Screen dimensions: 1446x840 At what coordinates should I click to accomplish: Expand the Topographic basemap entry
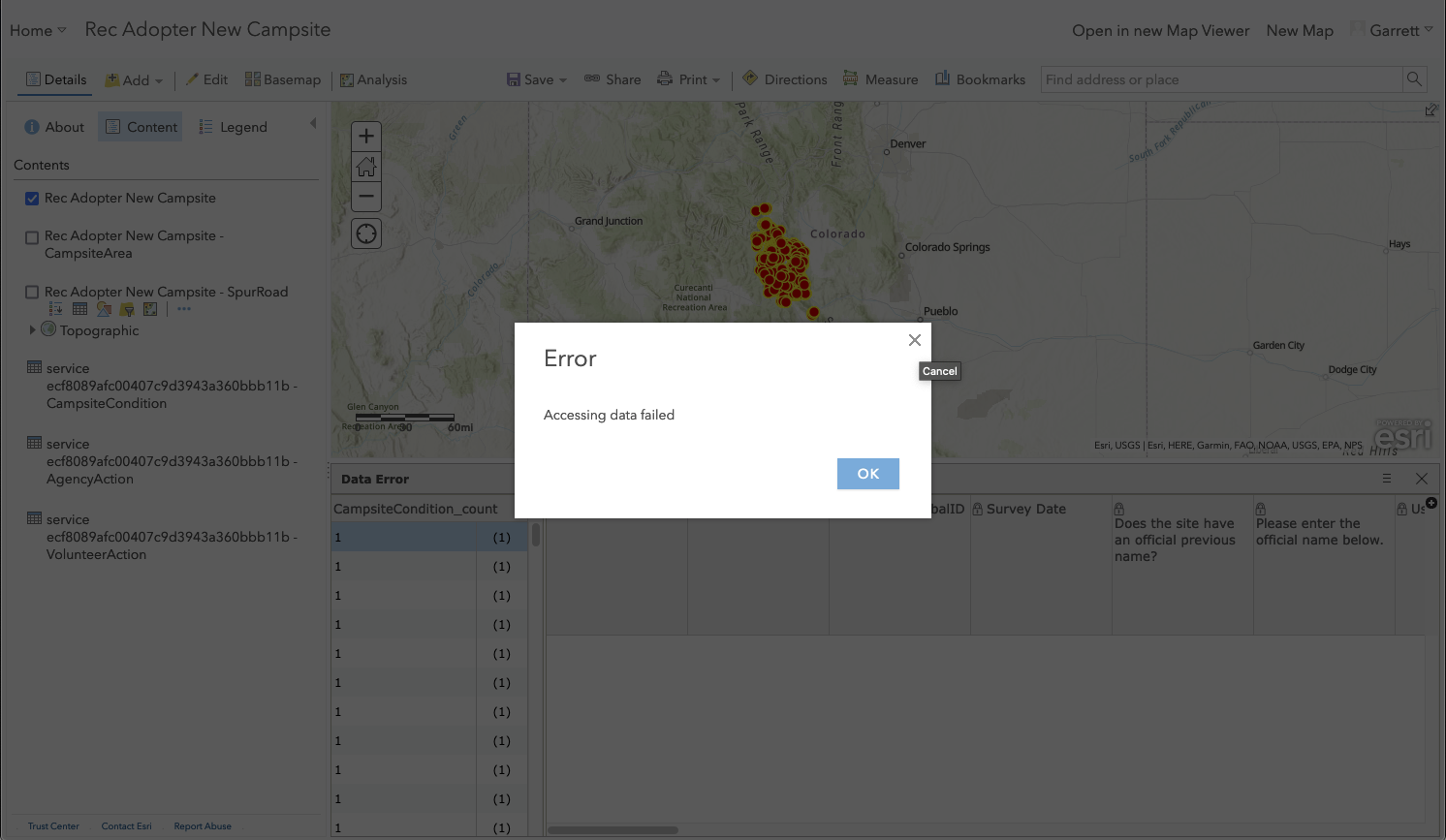pos(33,330)
